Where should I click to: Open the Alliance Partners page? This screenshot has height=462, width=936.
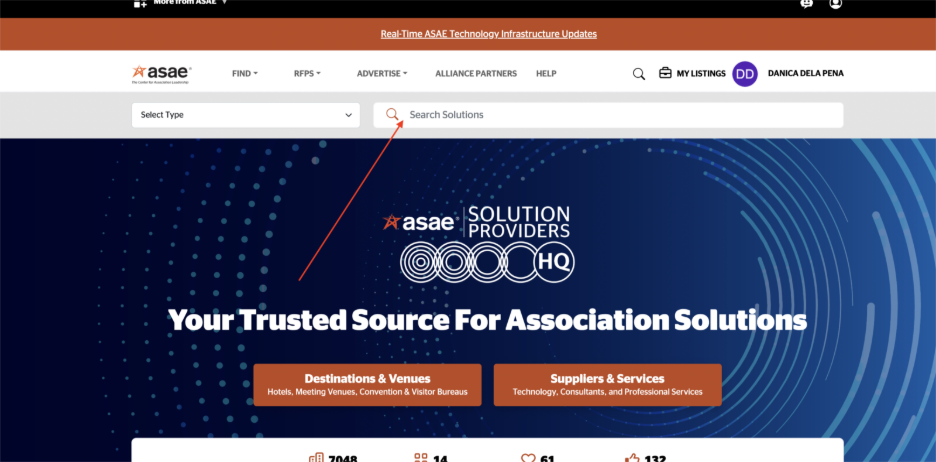476,74
